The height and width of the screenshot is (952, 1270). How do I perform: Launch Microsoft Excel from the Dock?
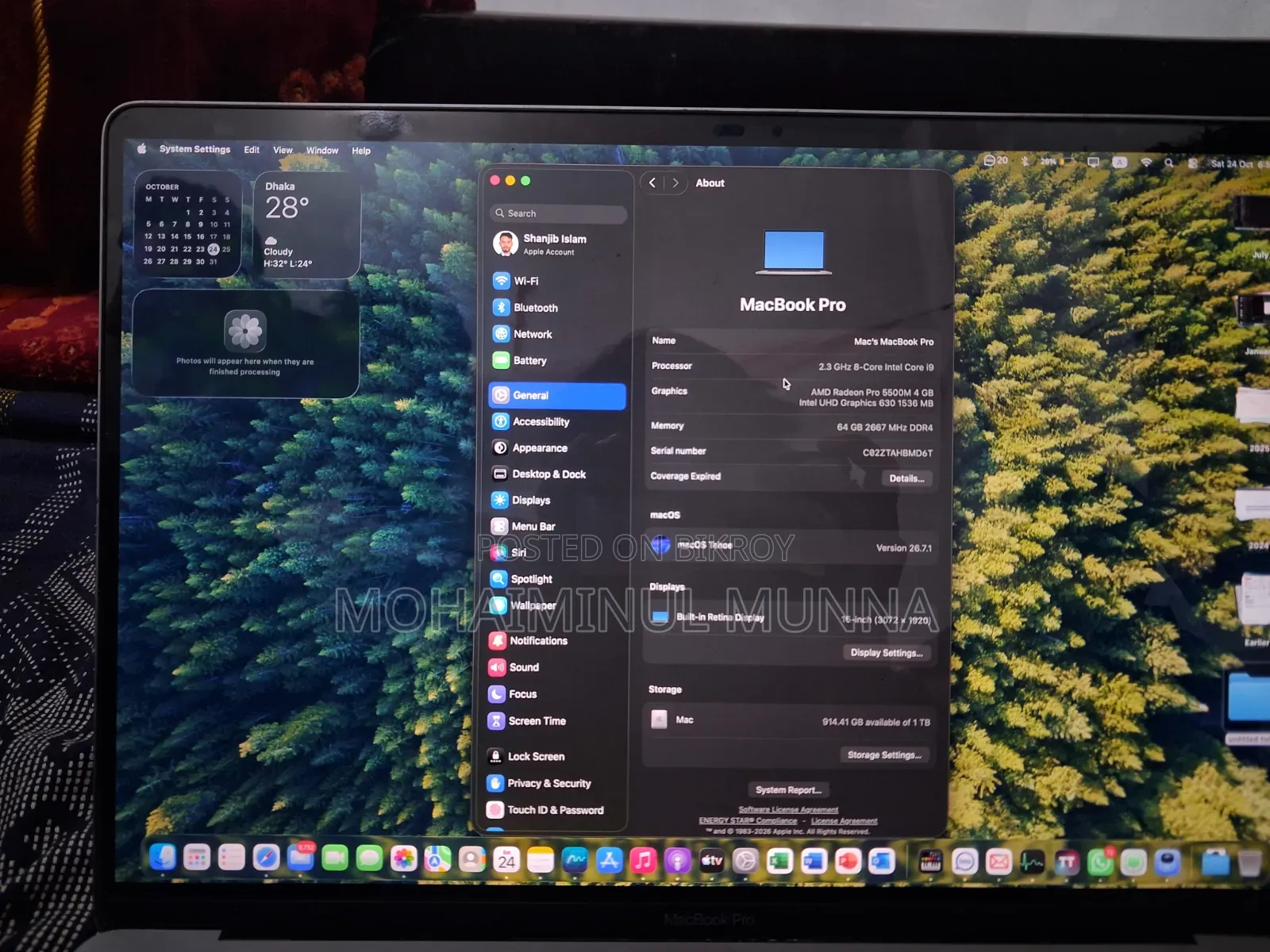(x=779, y=862)
